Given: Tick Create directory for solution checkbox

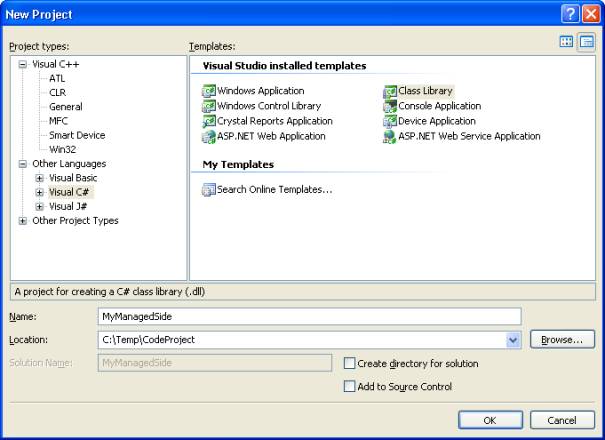Looking at the screenshot, I should coord(349,363).
